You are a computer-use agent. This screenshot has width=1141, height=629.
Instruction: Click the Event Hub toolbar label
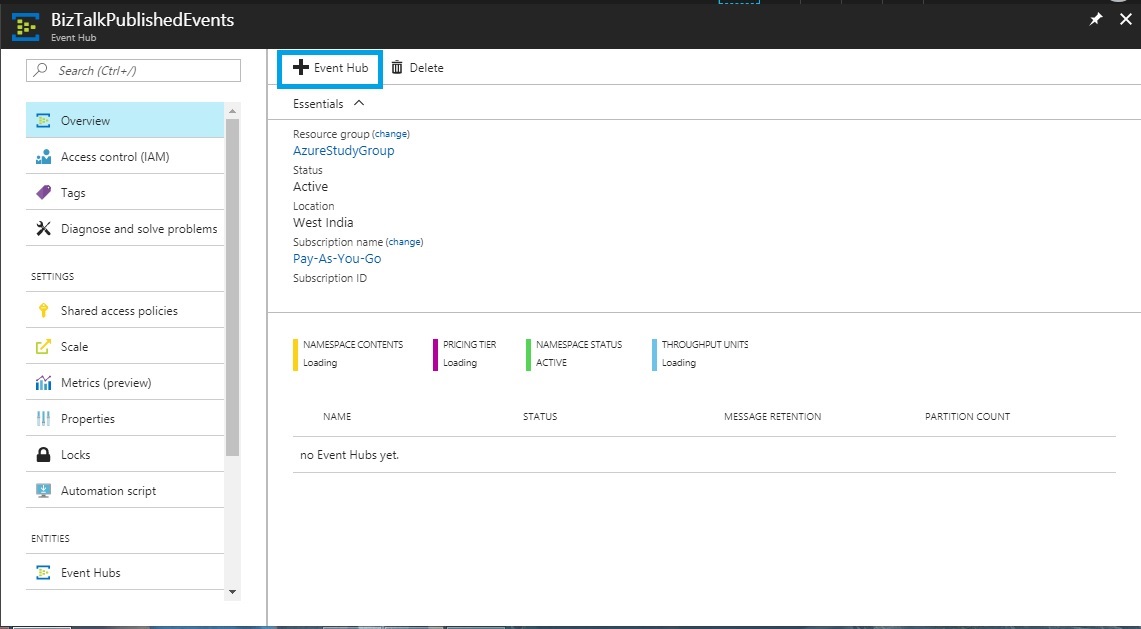pos(341,68)
